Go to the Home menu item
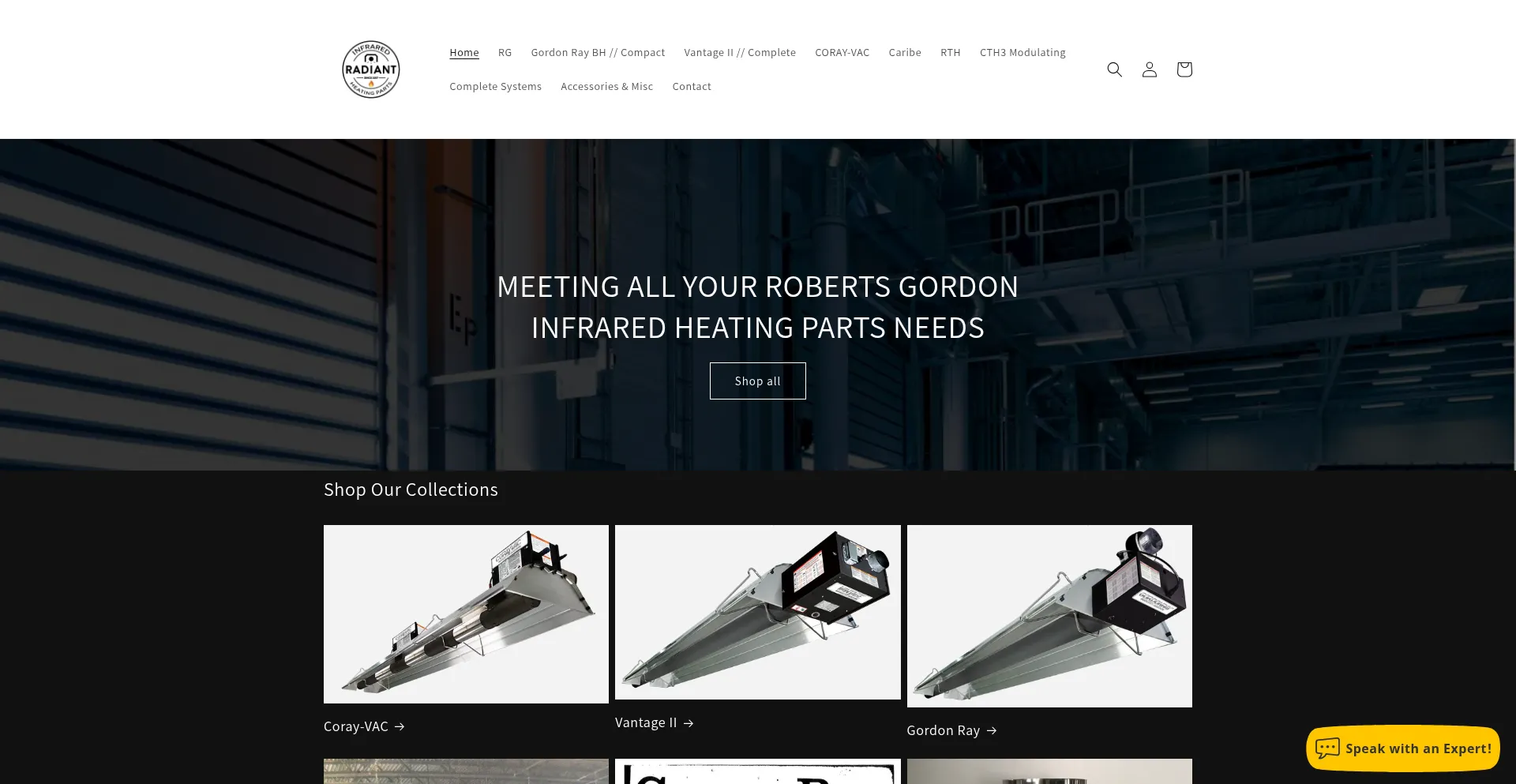Viewport: 1516px width, 784px height. coord(464,53)
